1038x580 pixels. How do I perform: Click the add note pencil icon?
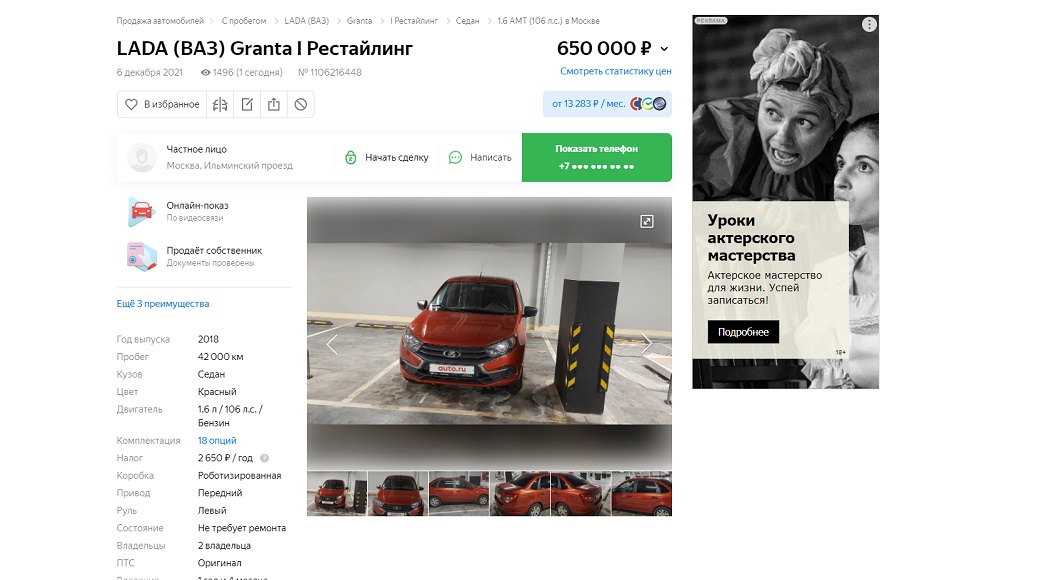tap(247, 104)
